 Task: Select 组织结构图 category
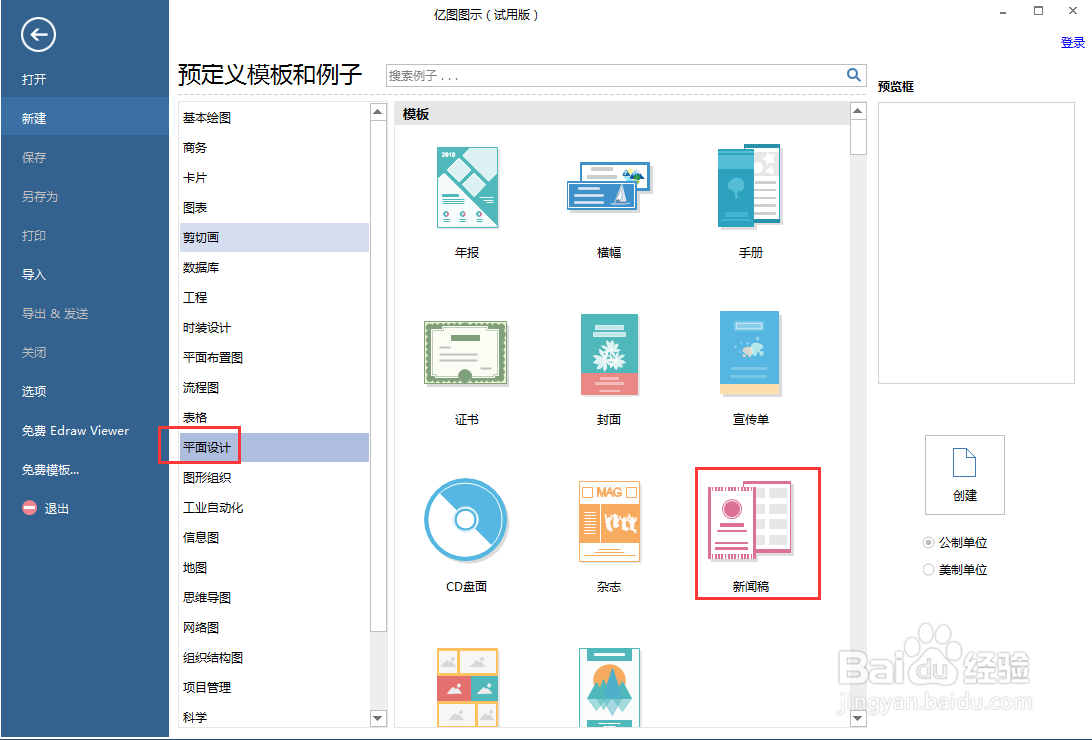click(x=274, y=656)
